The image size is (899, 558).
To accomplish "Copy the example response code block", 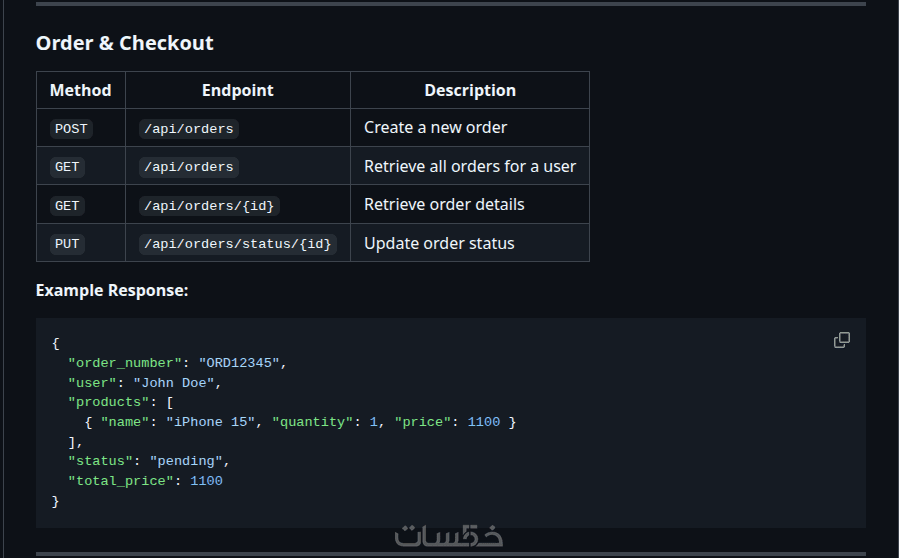I will click(842, 340).
